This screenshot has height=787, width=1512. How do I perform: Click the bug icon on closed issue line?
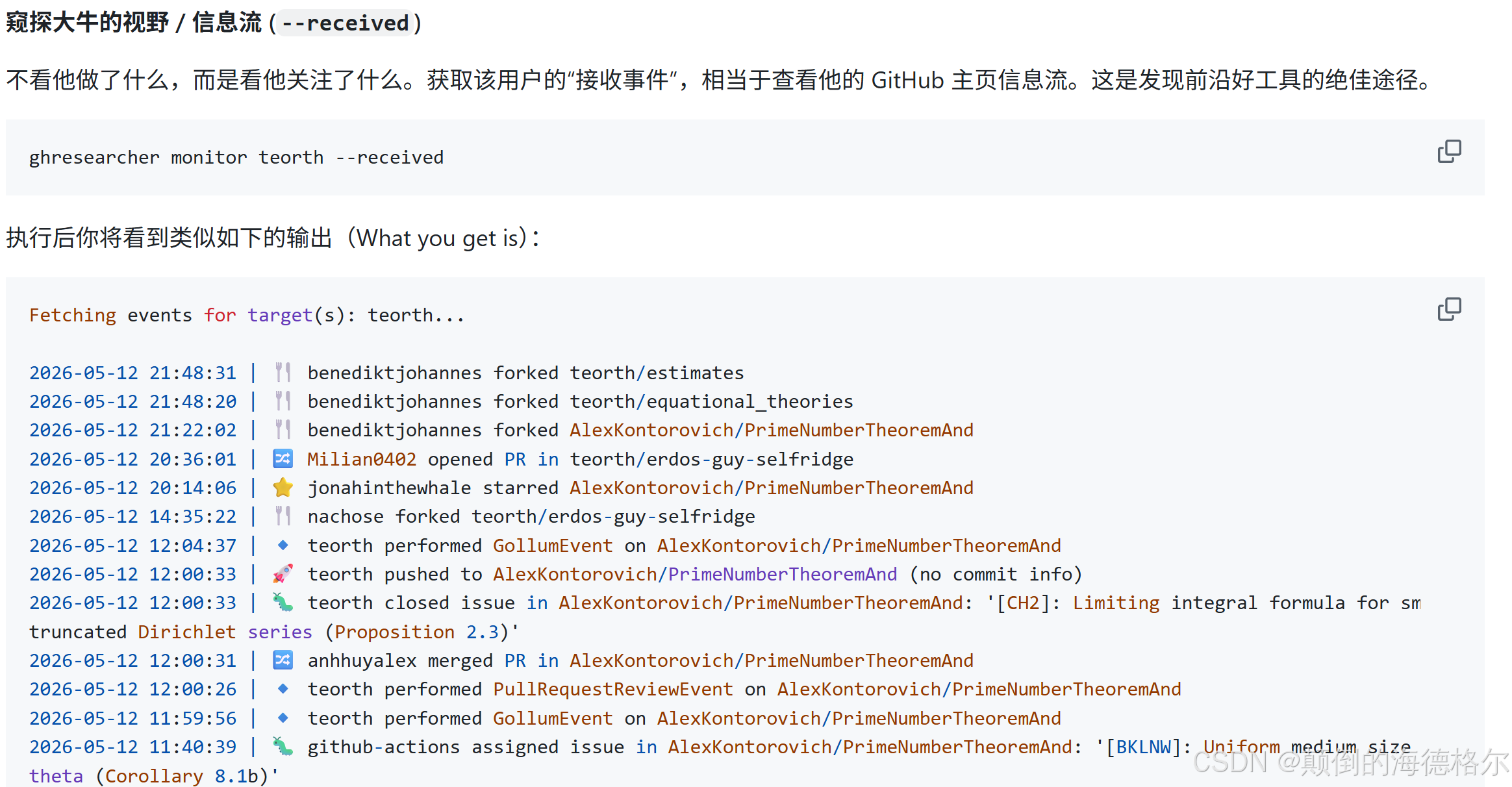tap(283, 603)
